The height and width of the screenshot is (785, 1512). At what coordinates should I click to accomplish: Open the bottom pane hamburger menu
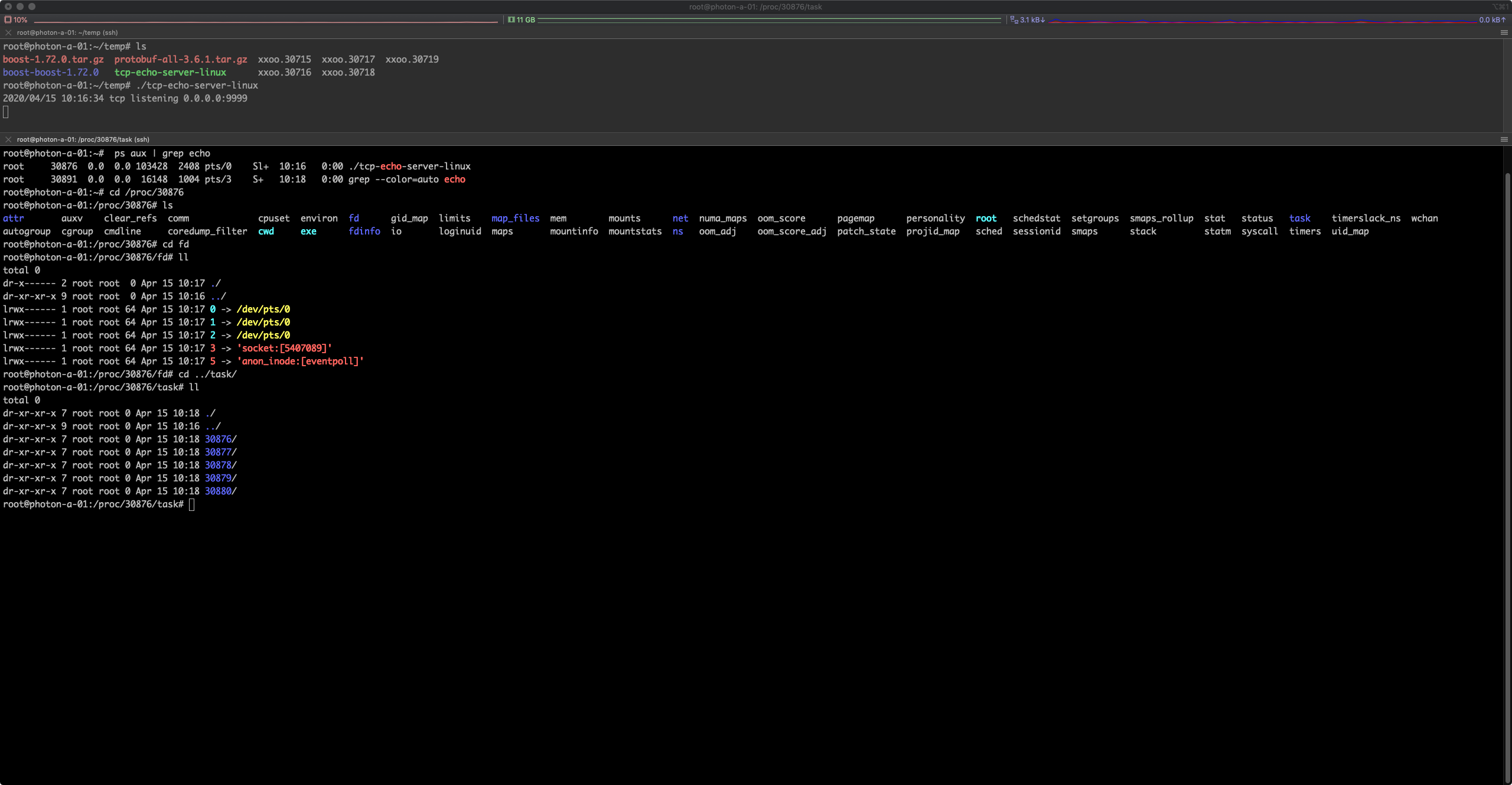[1504, 139]
